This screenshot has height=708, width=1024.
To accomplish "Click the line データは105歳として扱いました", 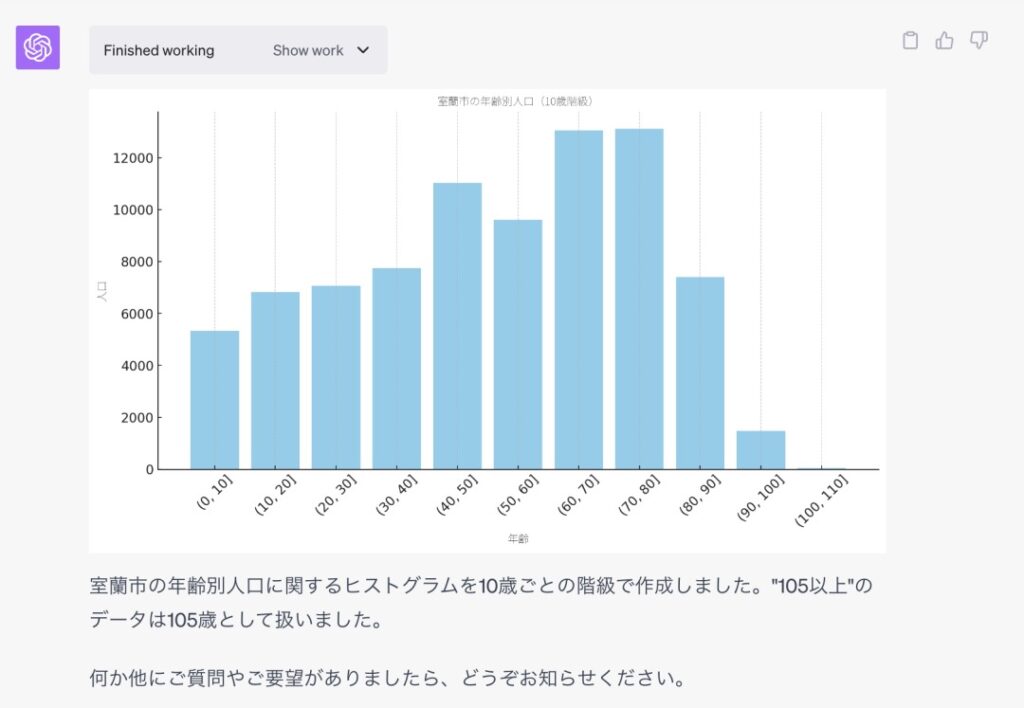I will click(x=236, y=619).
